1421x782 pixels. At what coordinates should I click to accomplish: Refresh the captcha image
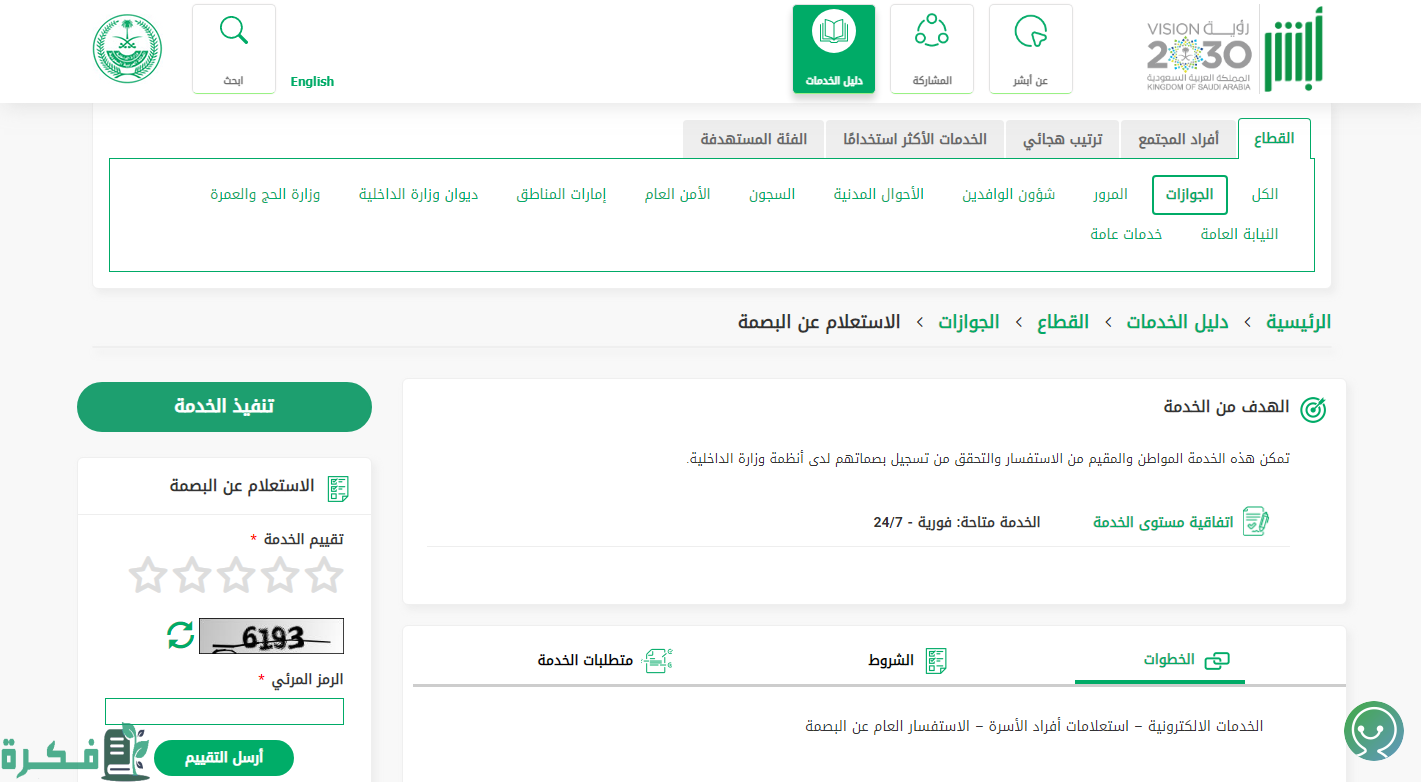pos(180,635)
